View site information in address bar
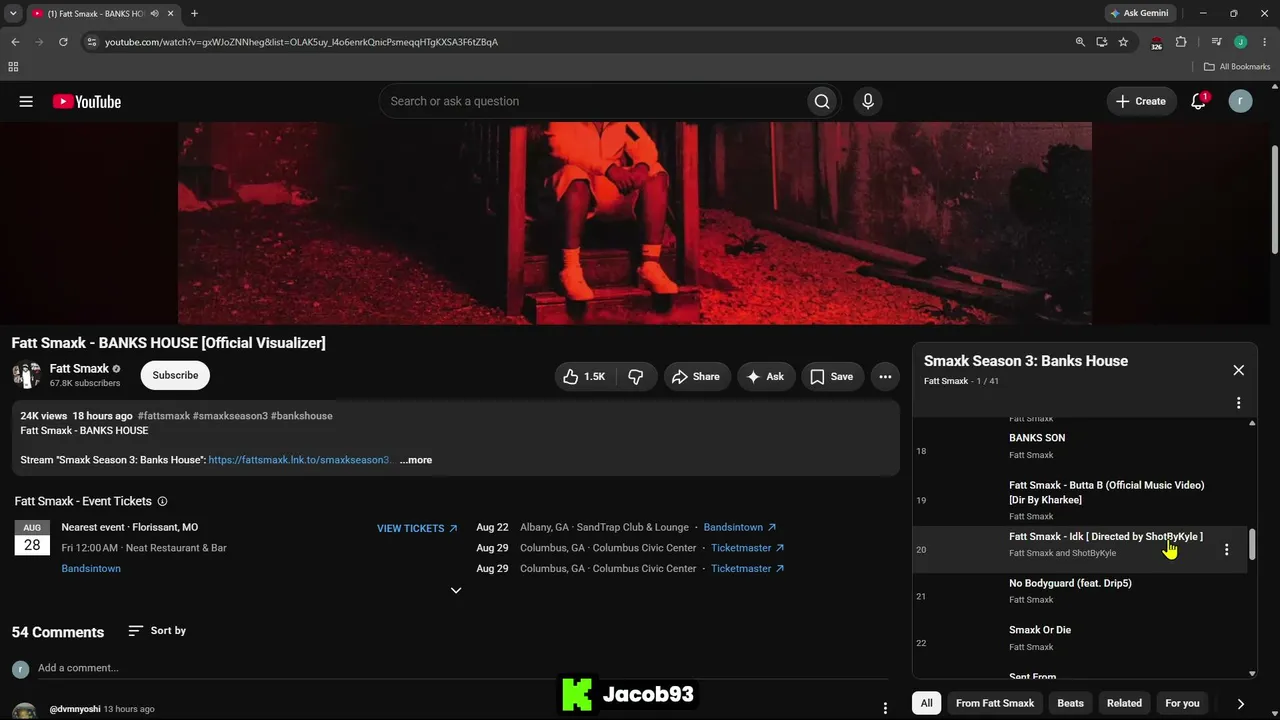1280x720 pixels. [x=91, y=42]
